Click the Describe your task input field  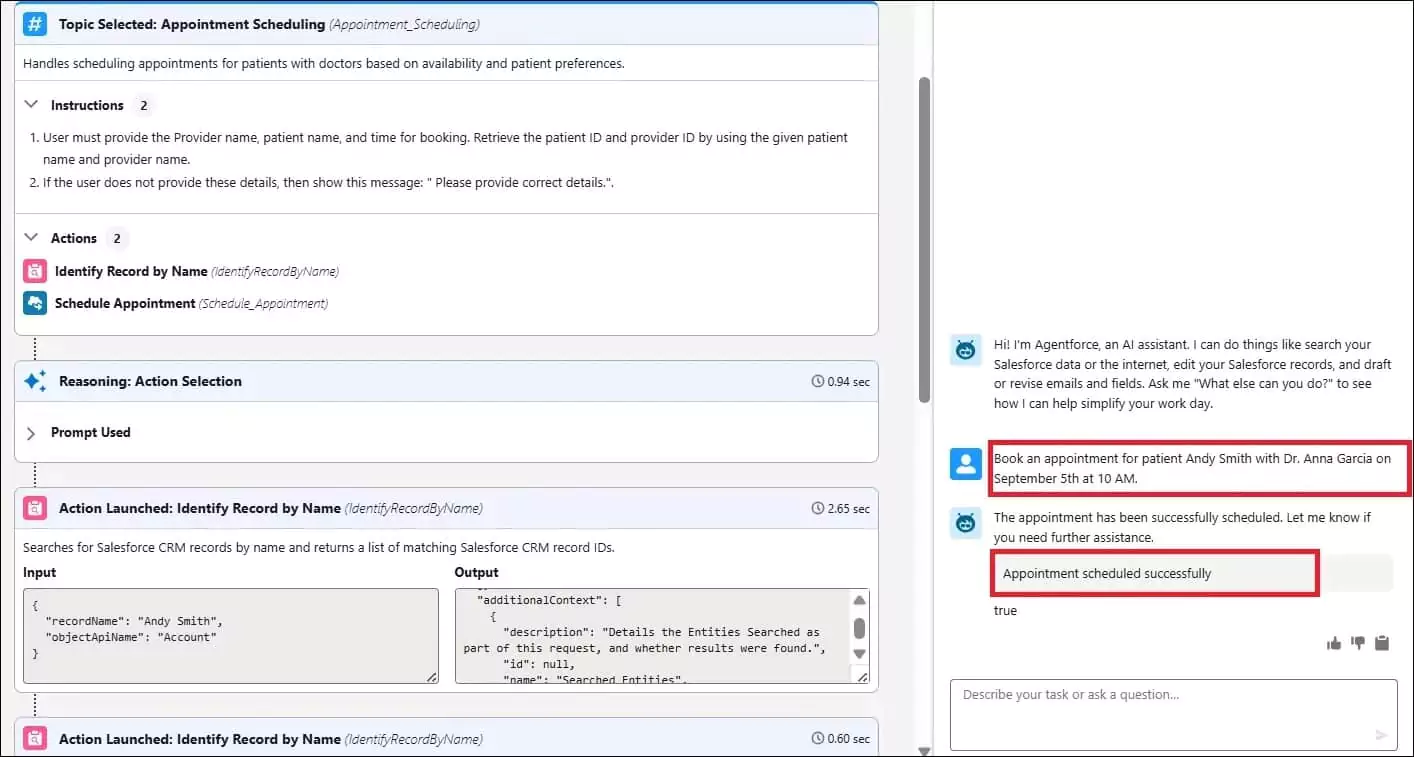[1173, 715]
